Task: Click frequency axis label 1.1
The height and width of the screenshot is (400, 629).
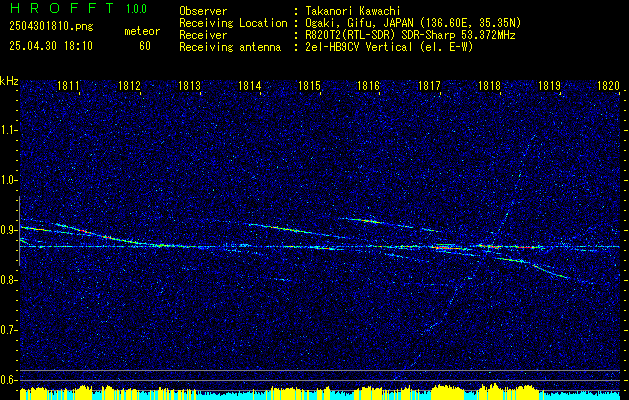Action: click(8, 130)
